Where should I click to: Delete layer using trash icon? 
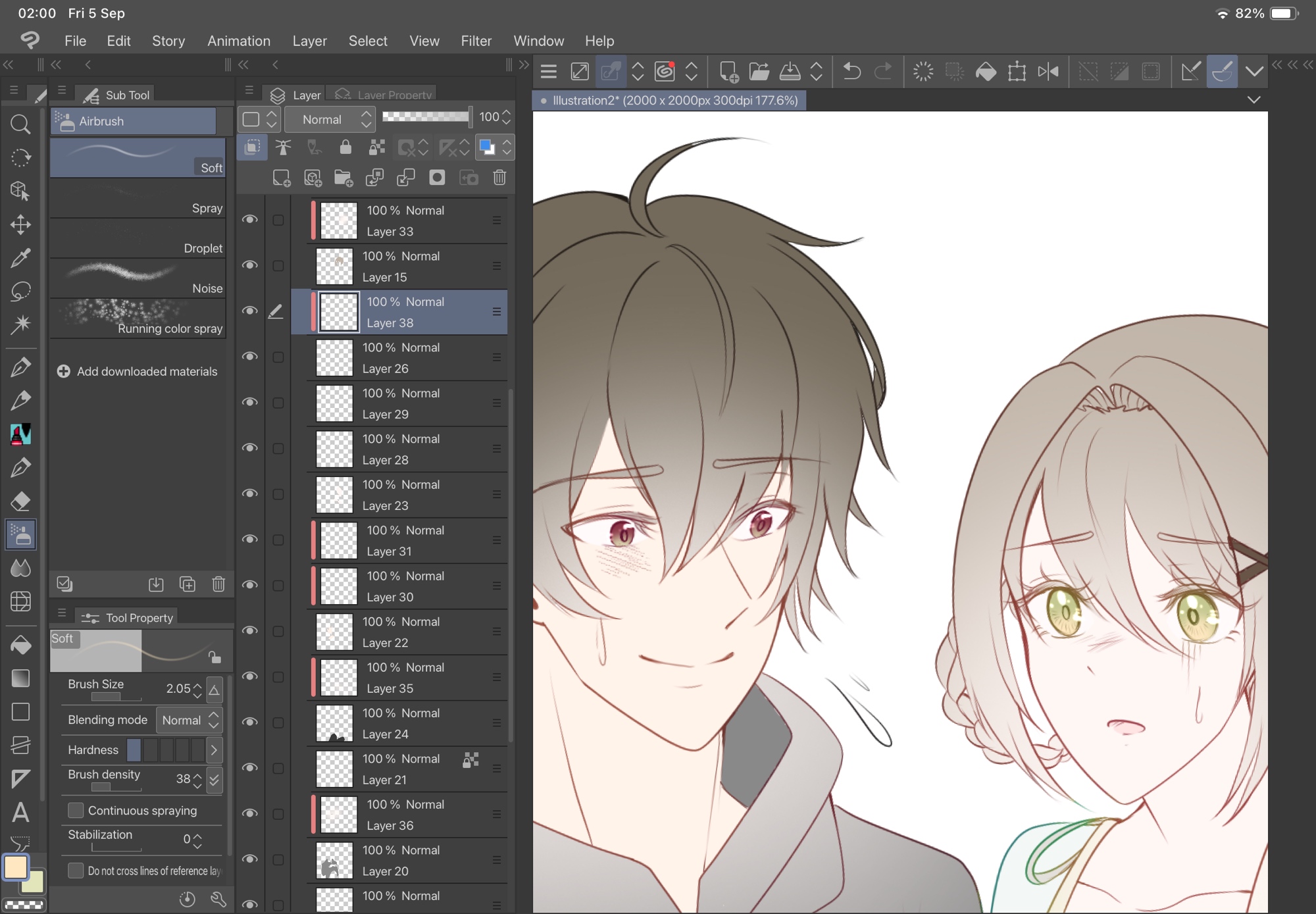[499, 178]
